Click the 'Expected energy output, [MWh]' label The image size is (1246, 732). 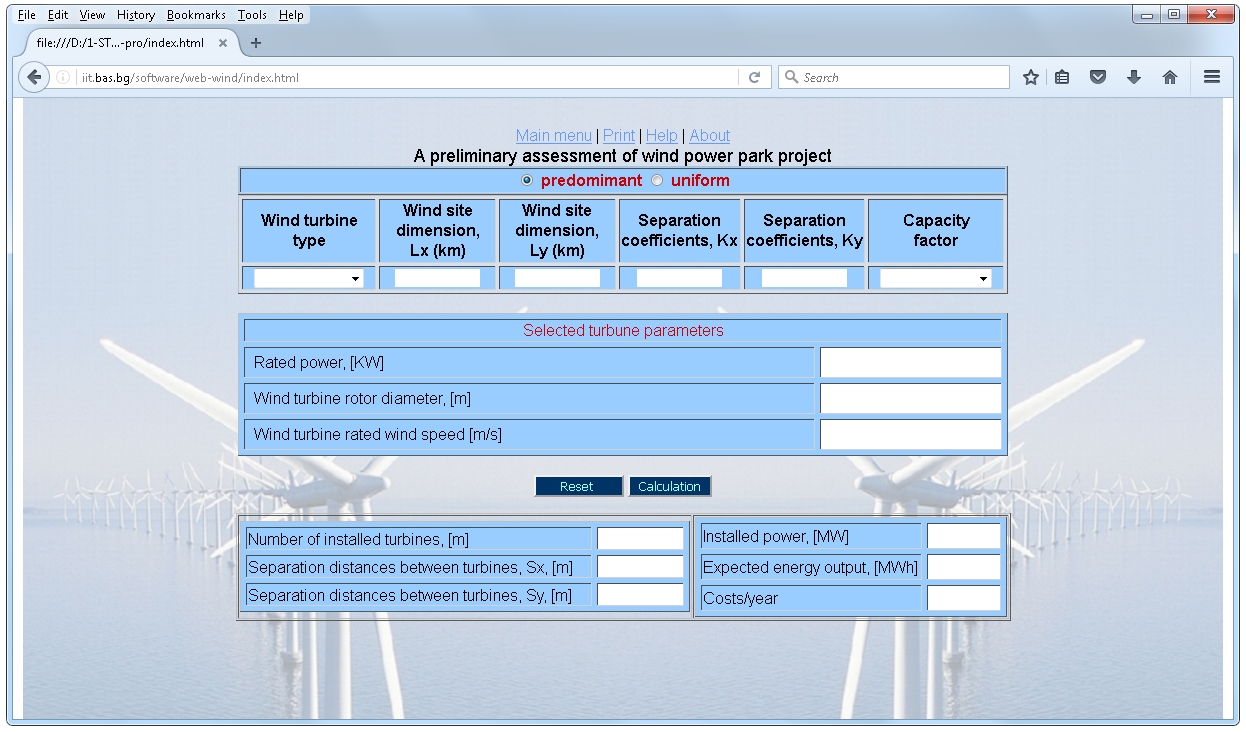tap(811, 568)
